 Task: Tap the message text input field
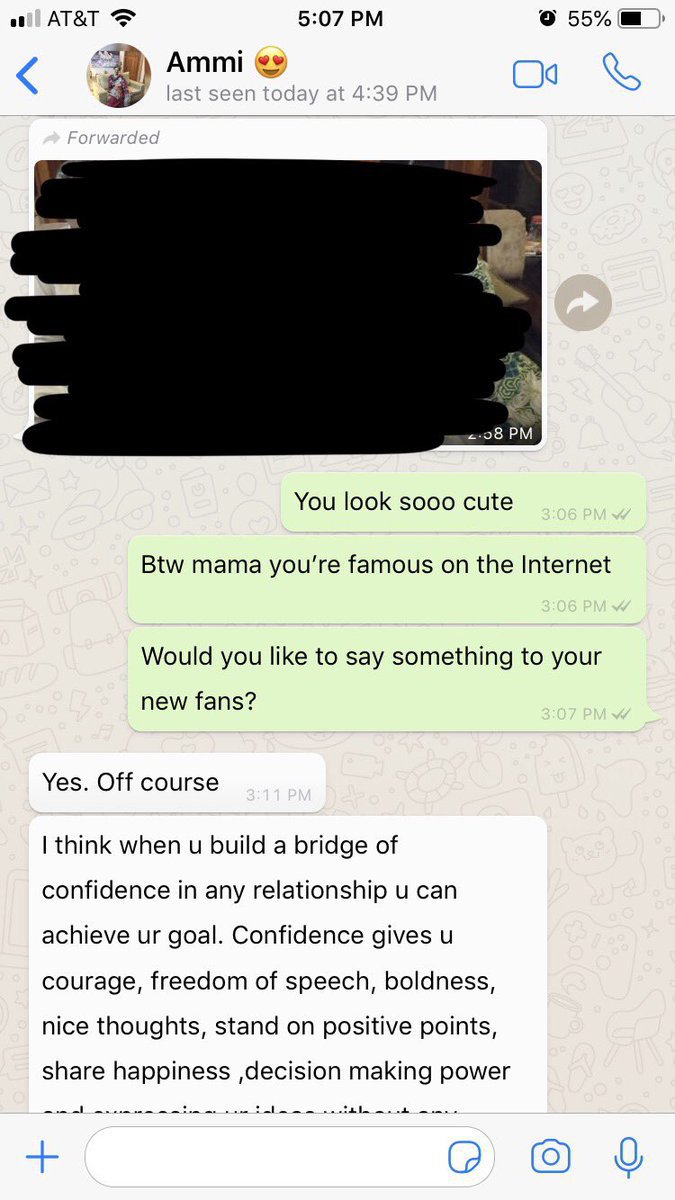[290, 1158]
